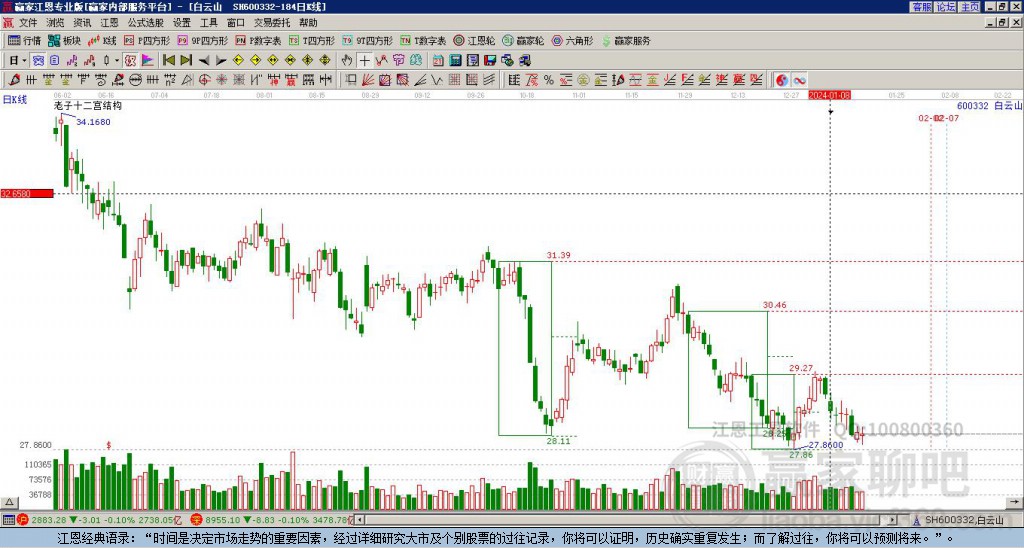
Task: Click the triangle button at volume panel left
Action: tap(8, 503)
